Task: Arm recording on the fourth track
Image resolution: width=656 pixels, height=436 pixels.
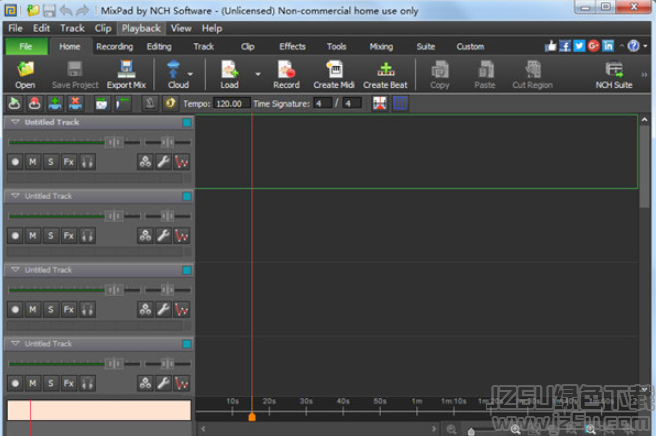Action: [15, 383]
